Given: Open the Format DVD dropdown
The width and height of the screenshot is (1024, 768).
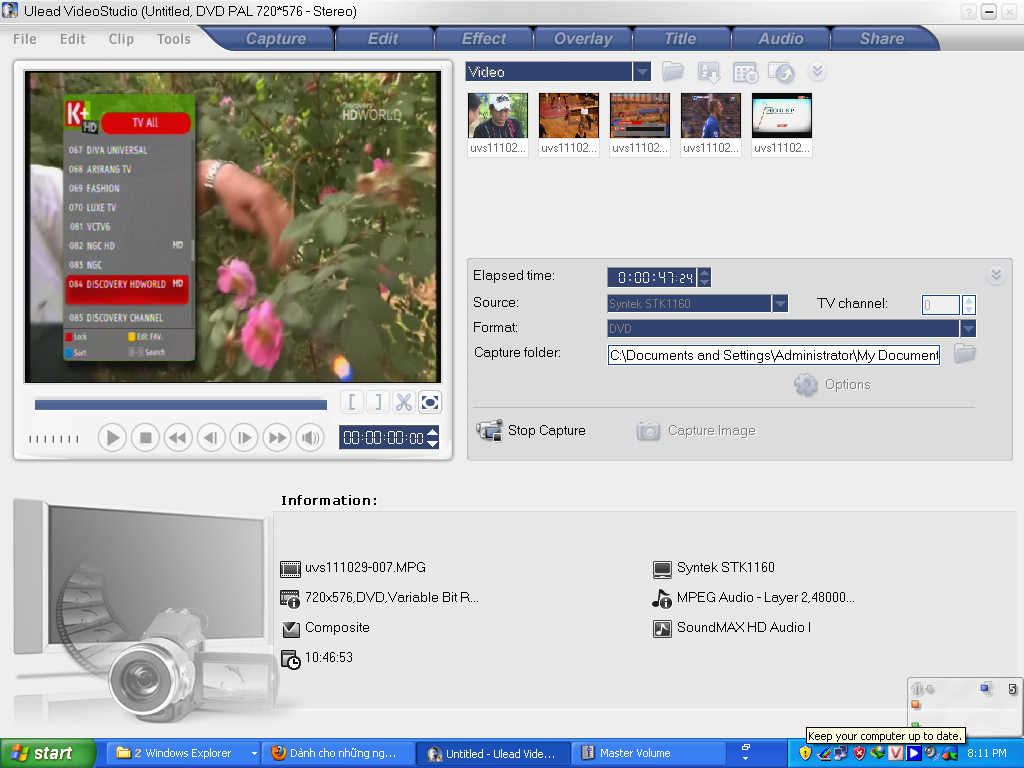Looking at the screenshot, I should tap(968, 328).
